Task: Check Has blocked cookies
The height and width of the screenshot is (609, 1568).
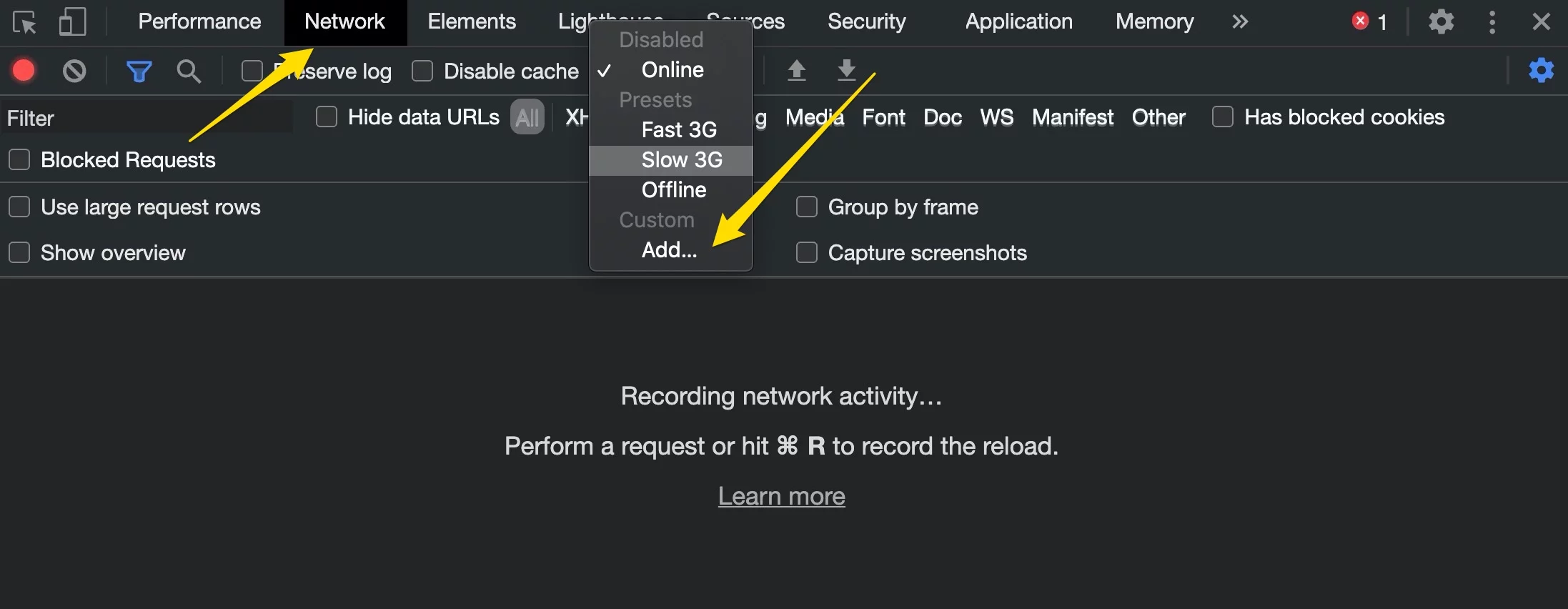Action: coord(1223,117)
